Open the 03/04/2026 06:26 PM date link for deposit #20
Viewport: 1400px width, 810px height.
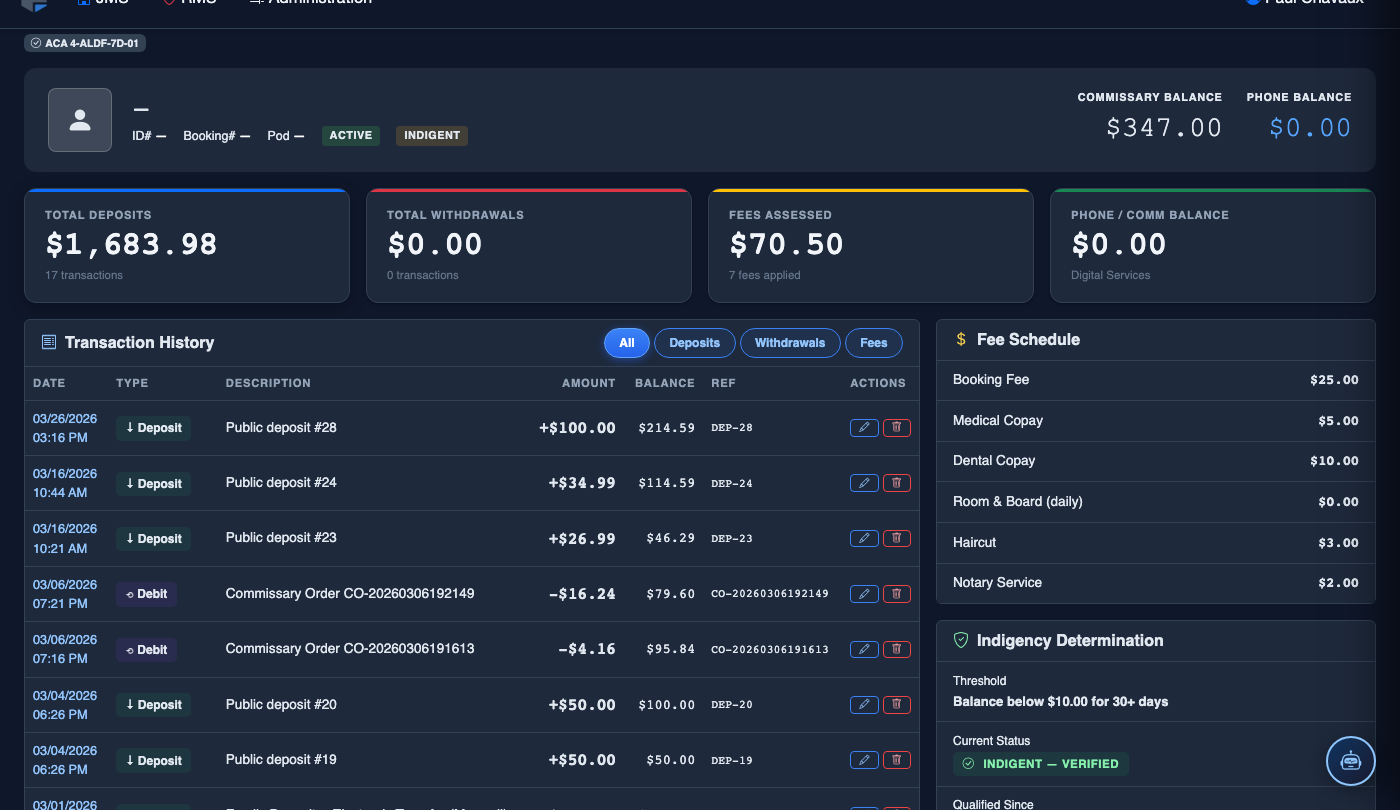coord(65,705)
